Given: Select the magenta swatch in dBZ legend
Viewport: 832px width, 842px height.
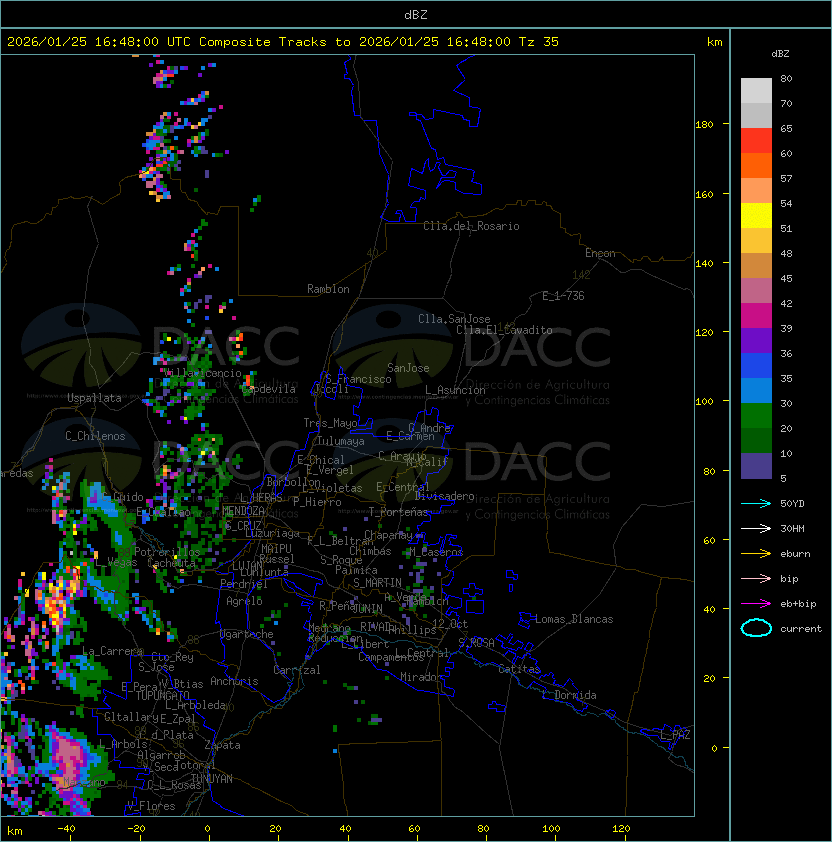Looking at the screenshot, I should (756, 316).
